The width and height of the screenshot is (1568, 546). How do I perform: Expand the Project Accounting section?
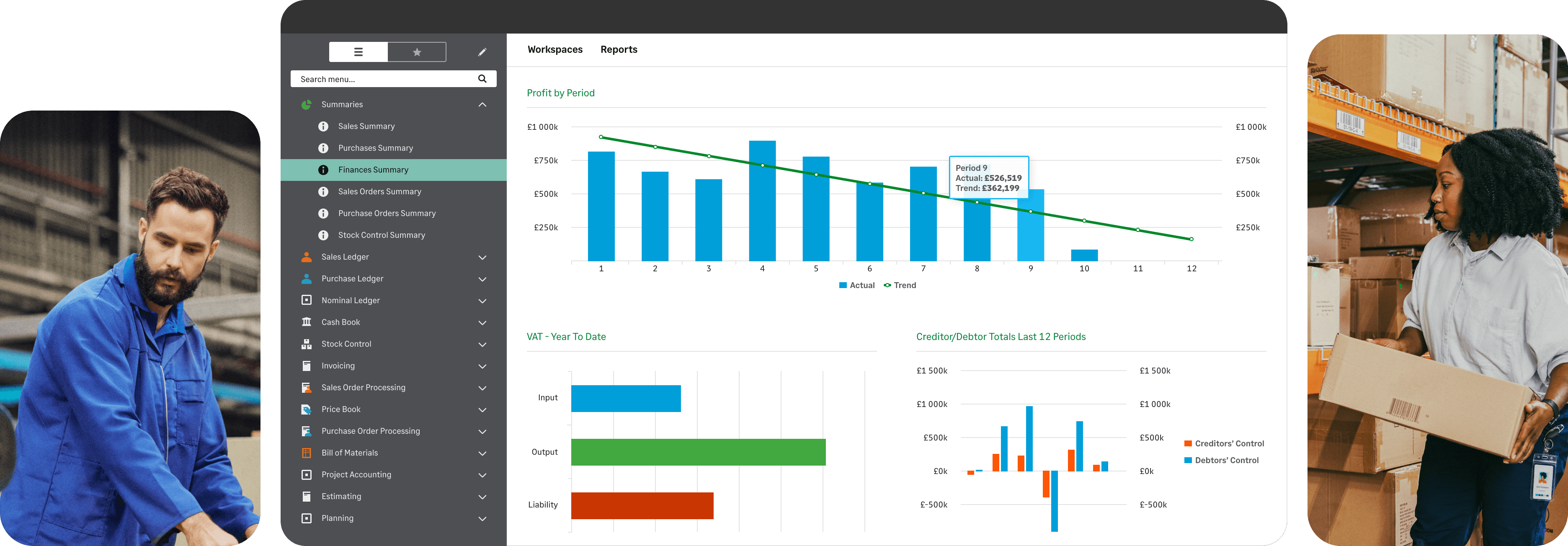pyautogui.click(x=482, y=475)
